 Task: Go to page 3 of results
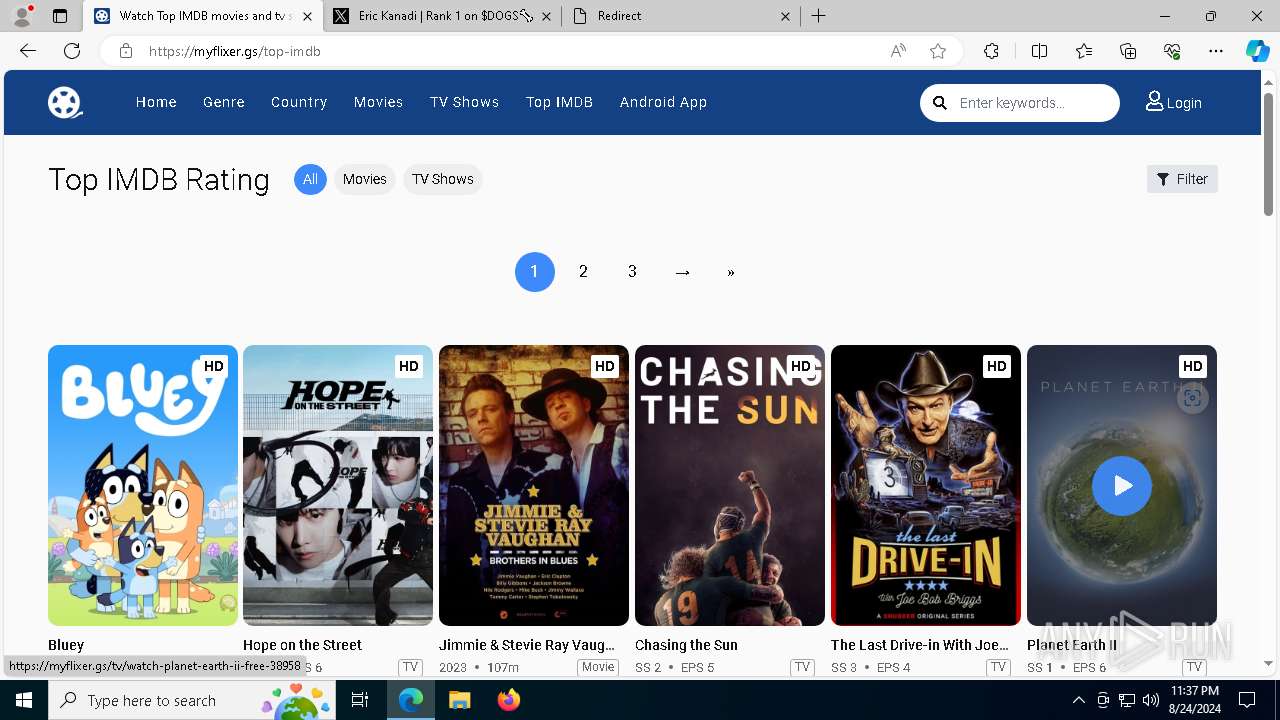click(x=632, y=272)
